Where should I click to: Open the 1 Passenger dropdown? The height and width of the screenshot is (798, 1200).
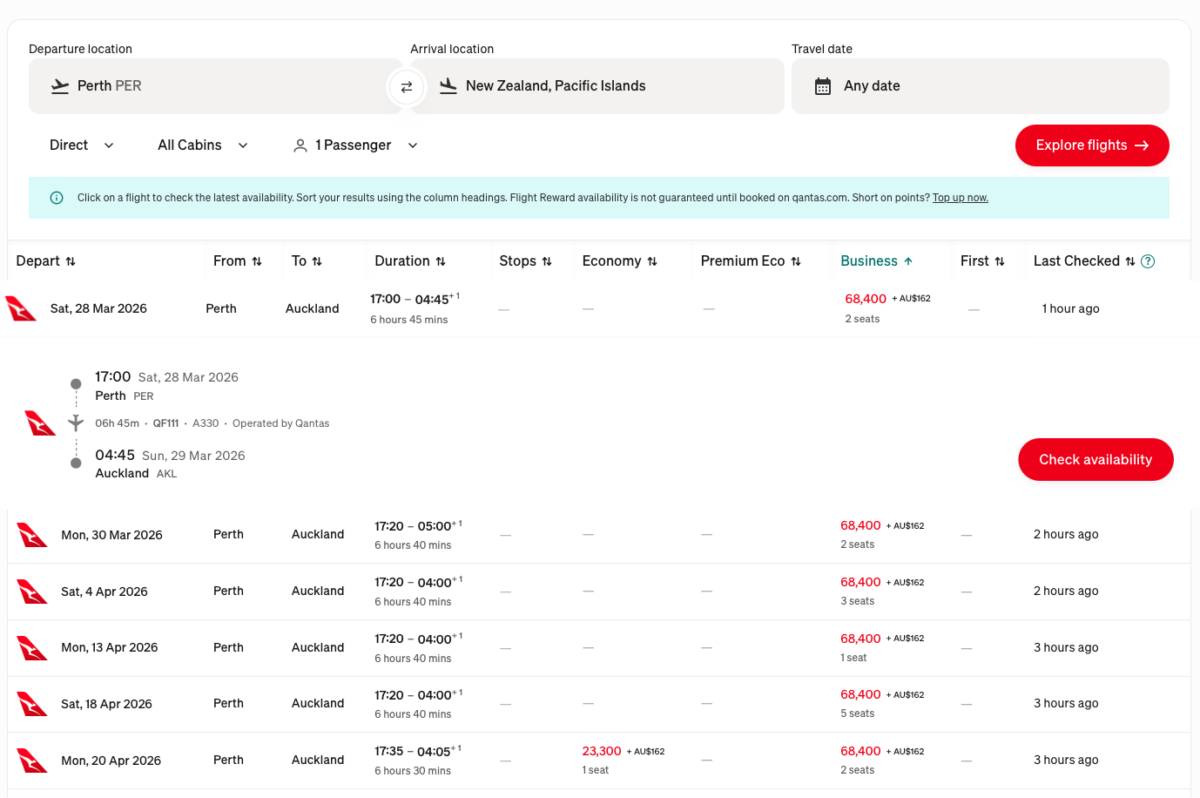point(355,145)
